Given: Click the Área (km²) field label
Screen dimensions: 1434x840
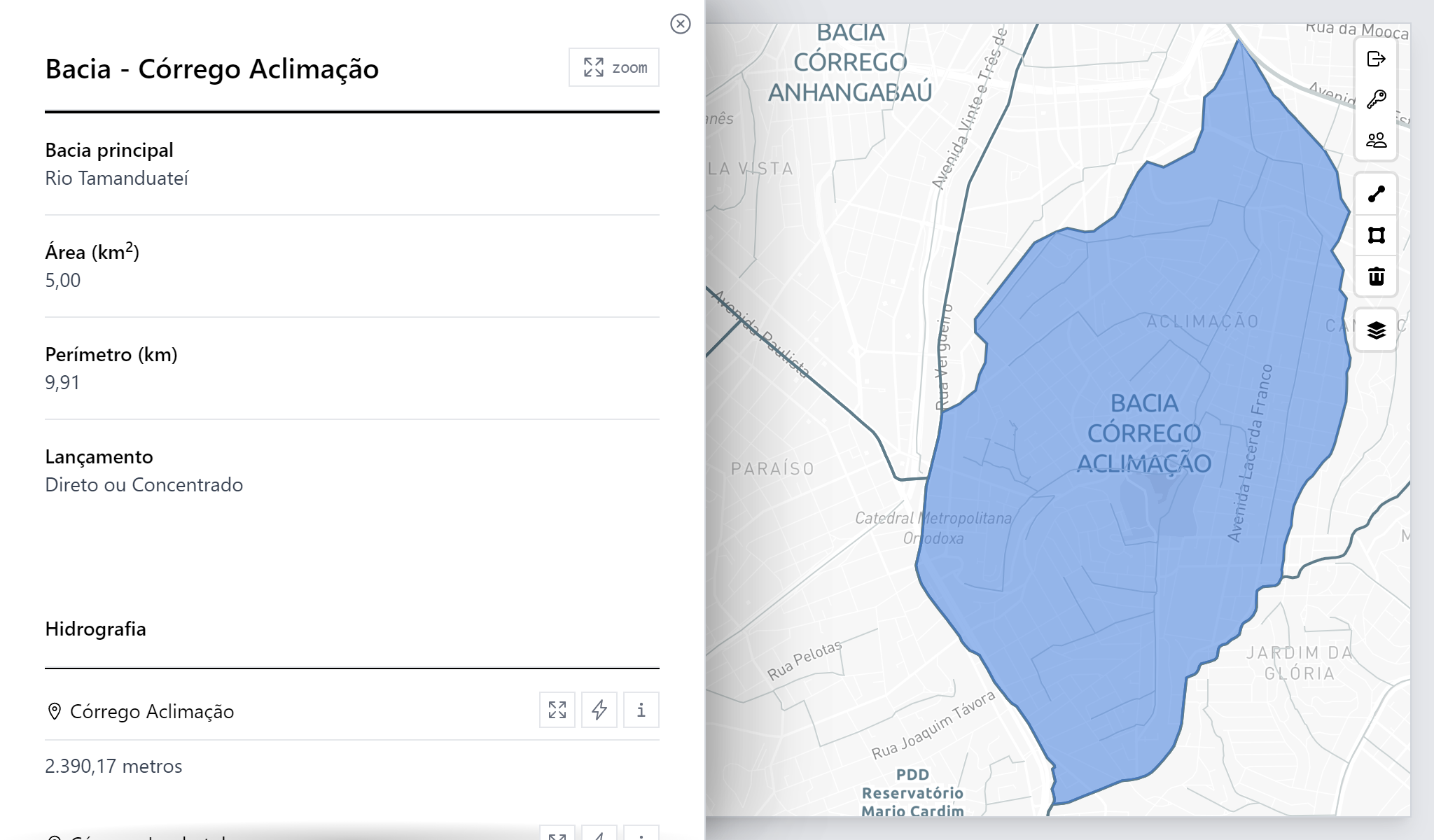Looking at the screenshot, I should [x=92, y=252].
